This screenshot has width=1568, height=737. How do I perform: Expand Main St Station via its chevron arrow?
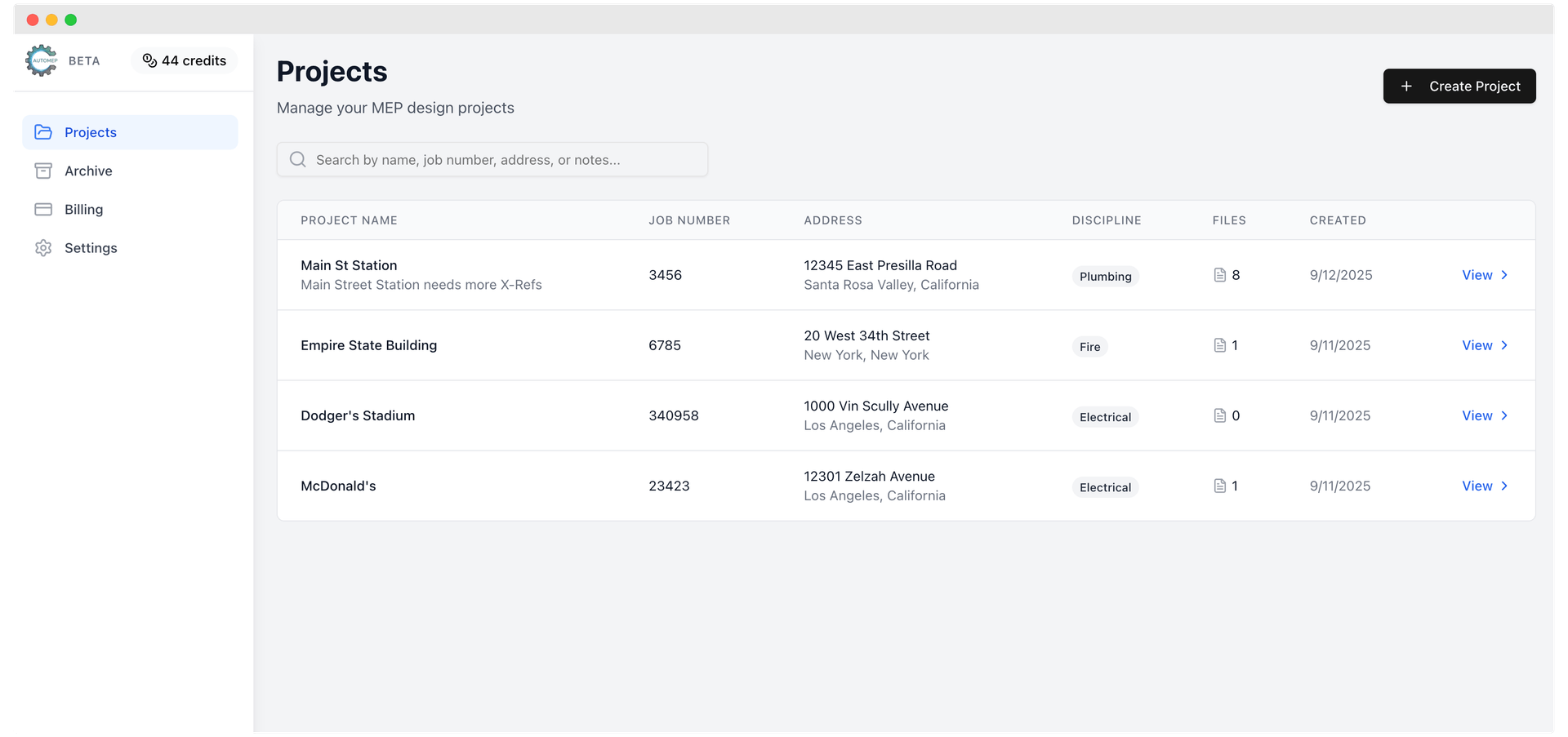[x=1504, y=275]
